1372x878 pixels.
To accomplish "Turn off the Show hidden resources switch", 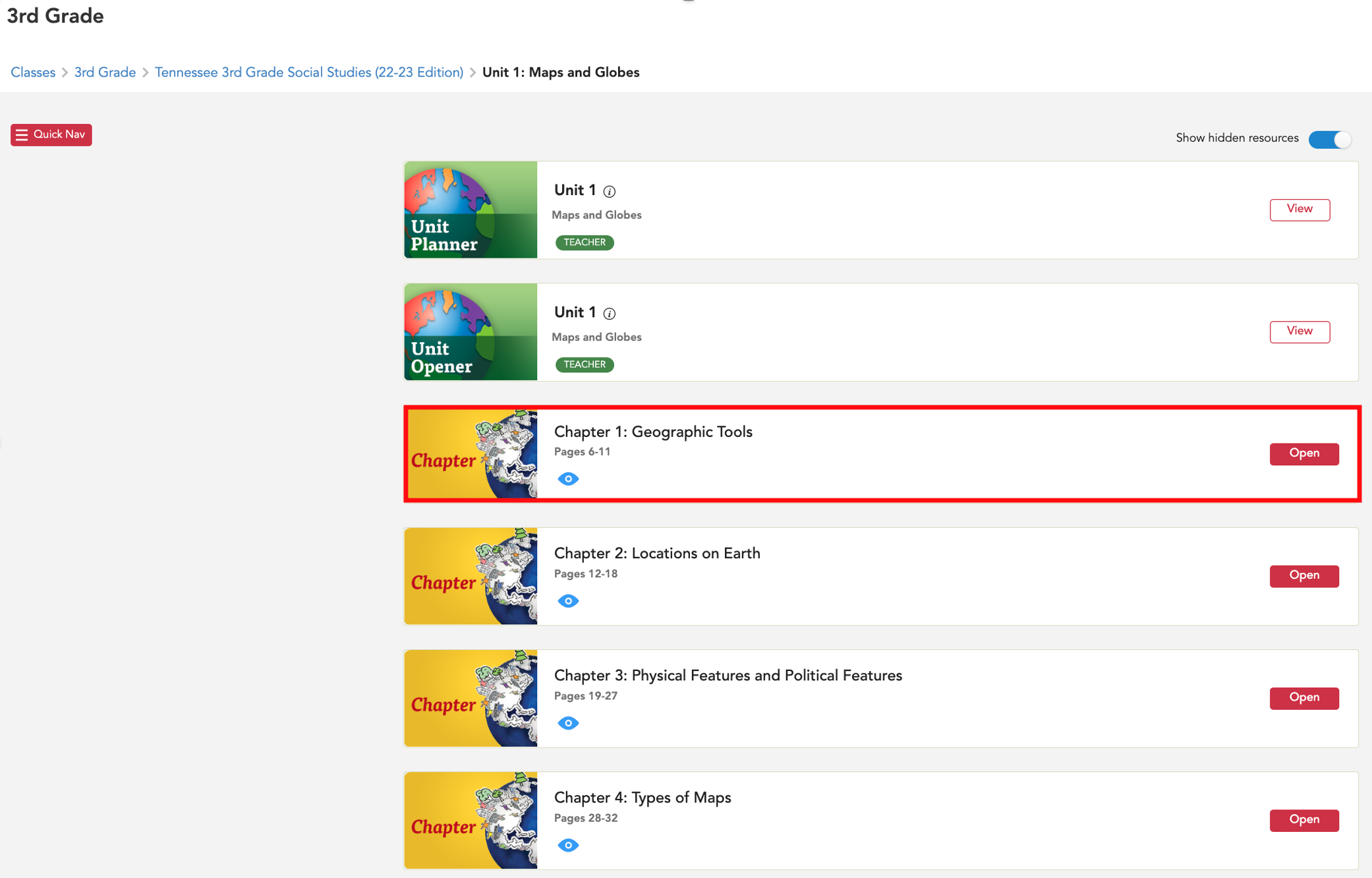I will (x=1330, y=139).
